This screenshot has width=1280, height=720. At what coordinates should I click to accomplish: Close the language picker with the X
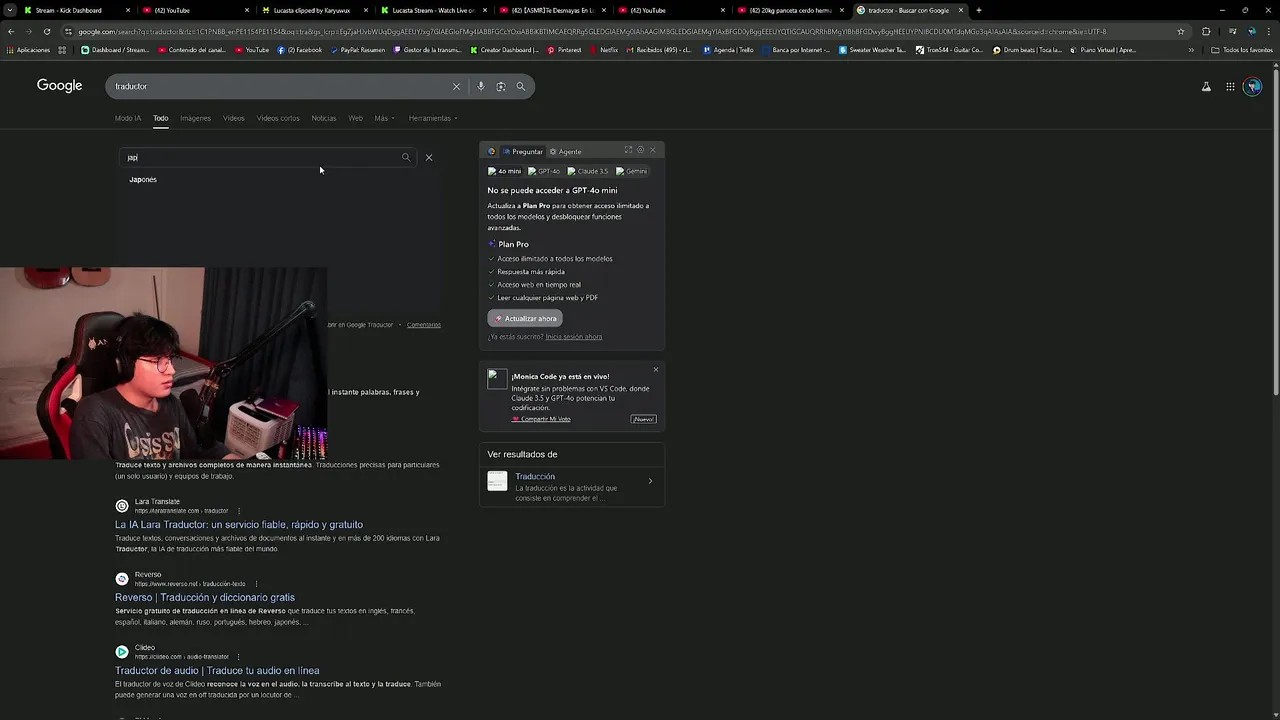tap(429, 157)
